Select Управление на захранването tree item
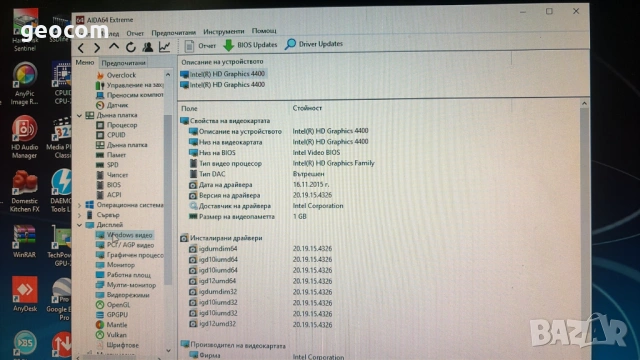The height and width of the screenshot is (360, 640). 129,85
